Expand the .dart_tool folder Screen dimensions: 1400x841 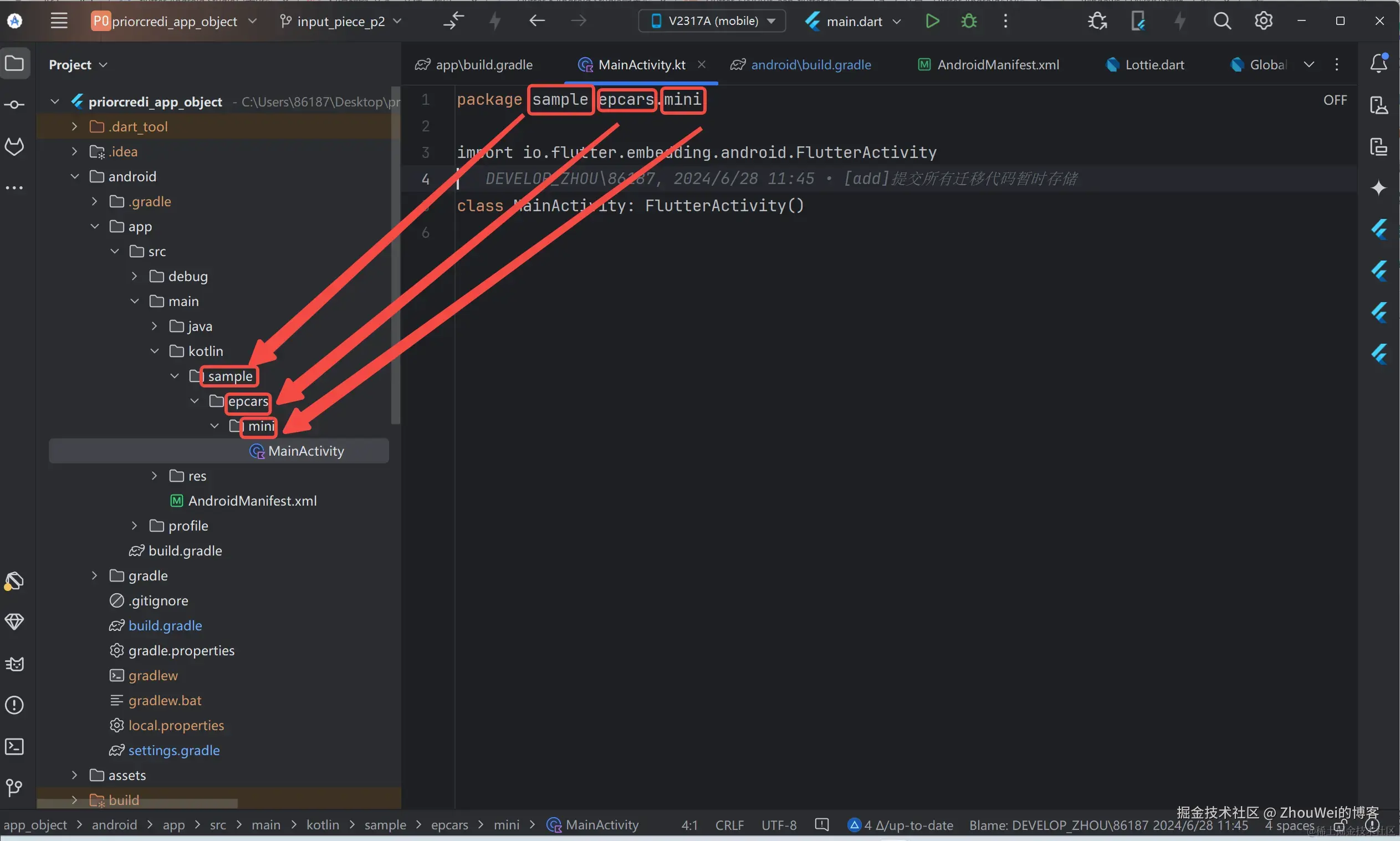click(x=74, y=126)
